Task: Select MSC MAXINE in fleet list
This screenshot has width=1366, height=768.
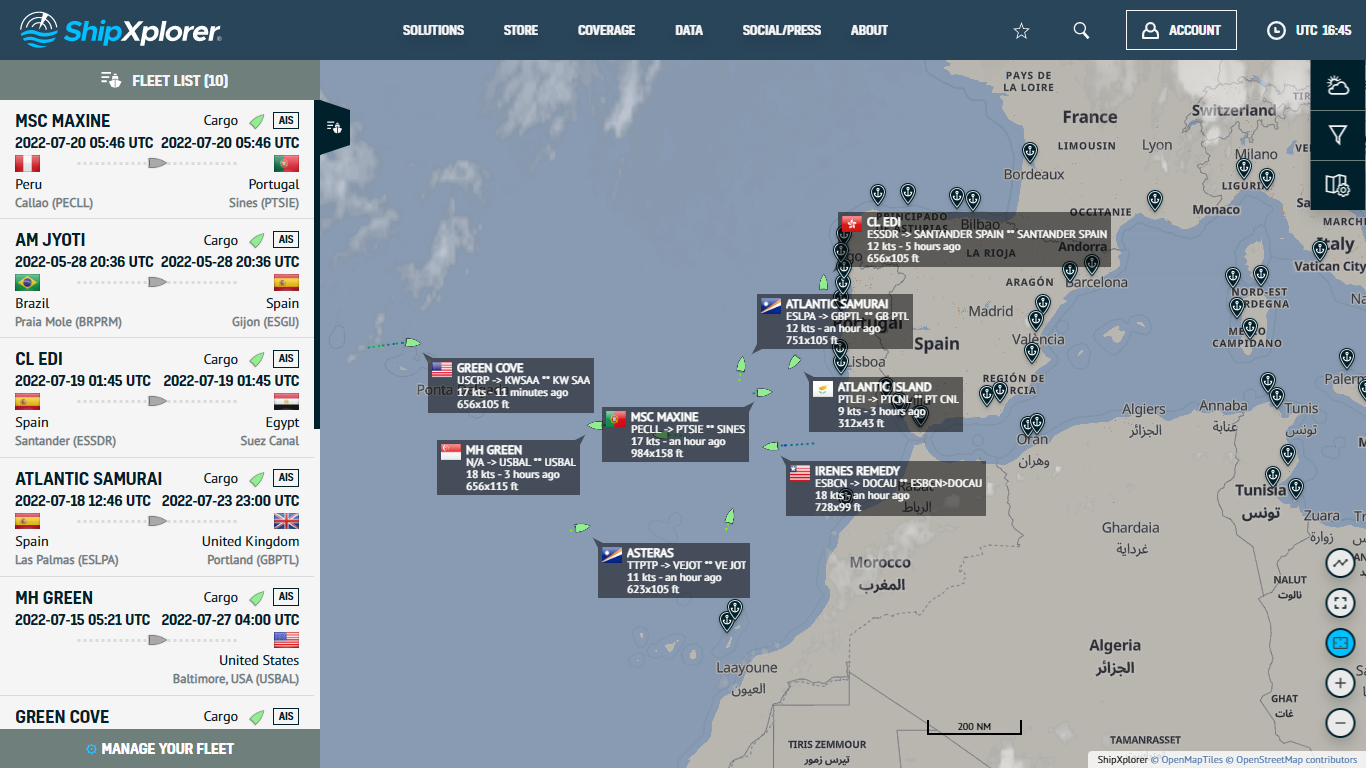Action: point(157,160)
